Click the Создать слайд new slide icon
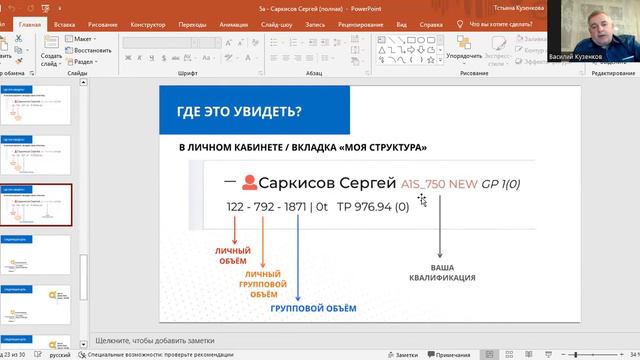 [51, 42]
